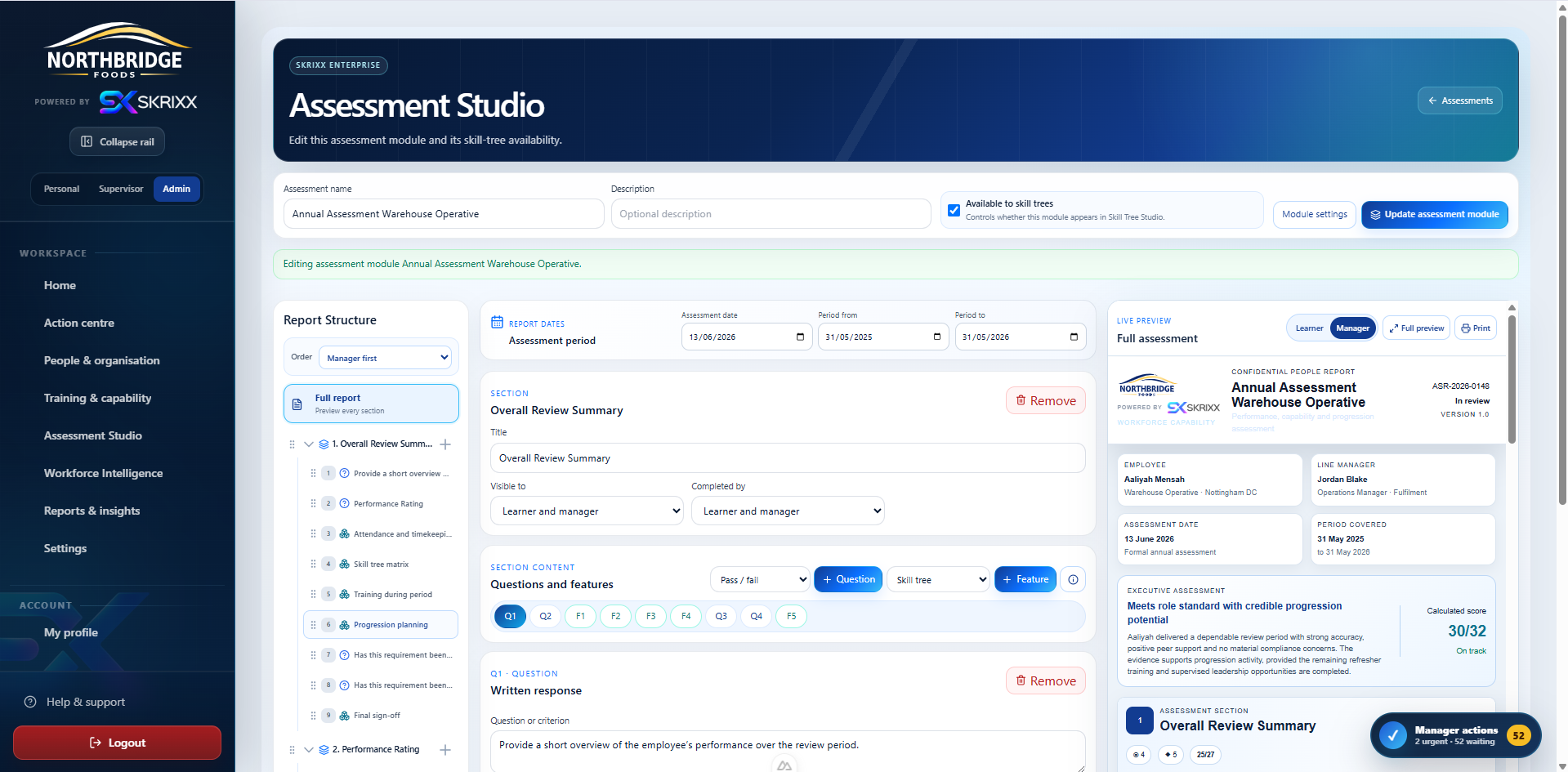Select the F1 content tab
The width and height of the screenshot is (1568, 772).
580,616
